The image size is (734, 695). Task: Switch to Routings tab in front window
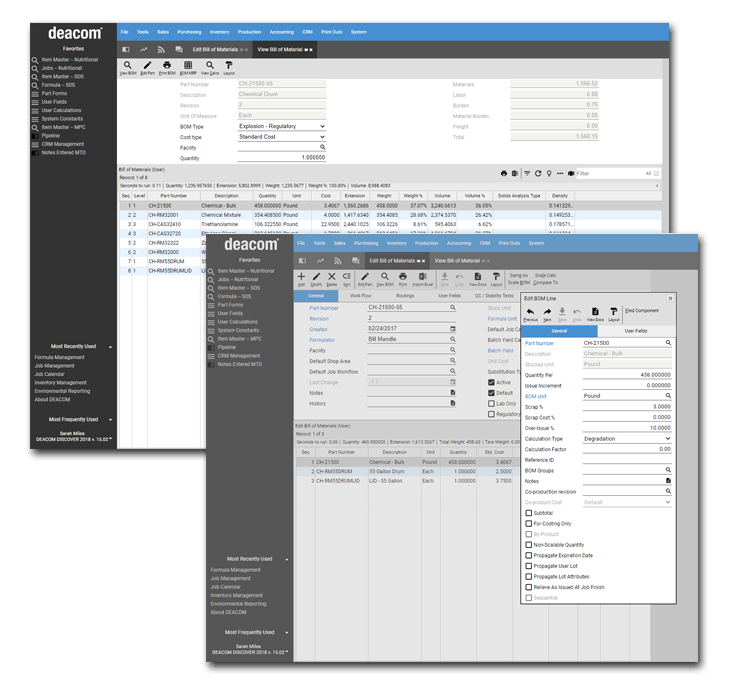[x=405, y=296]
